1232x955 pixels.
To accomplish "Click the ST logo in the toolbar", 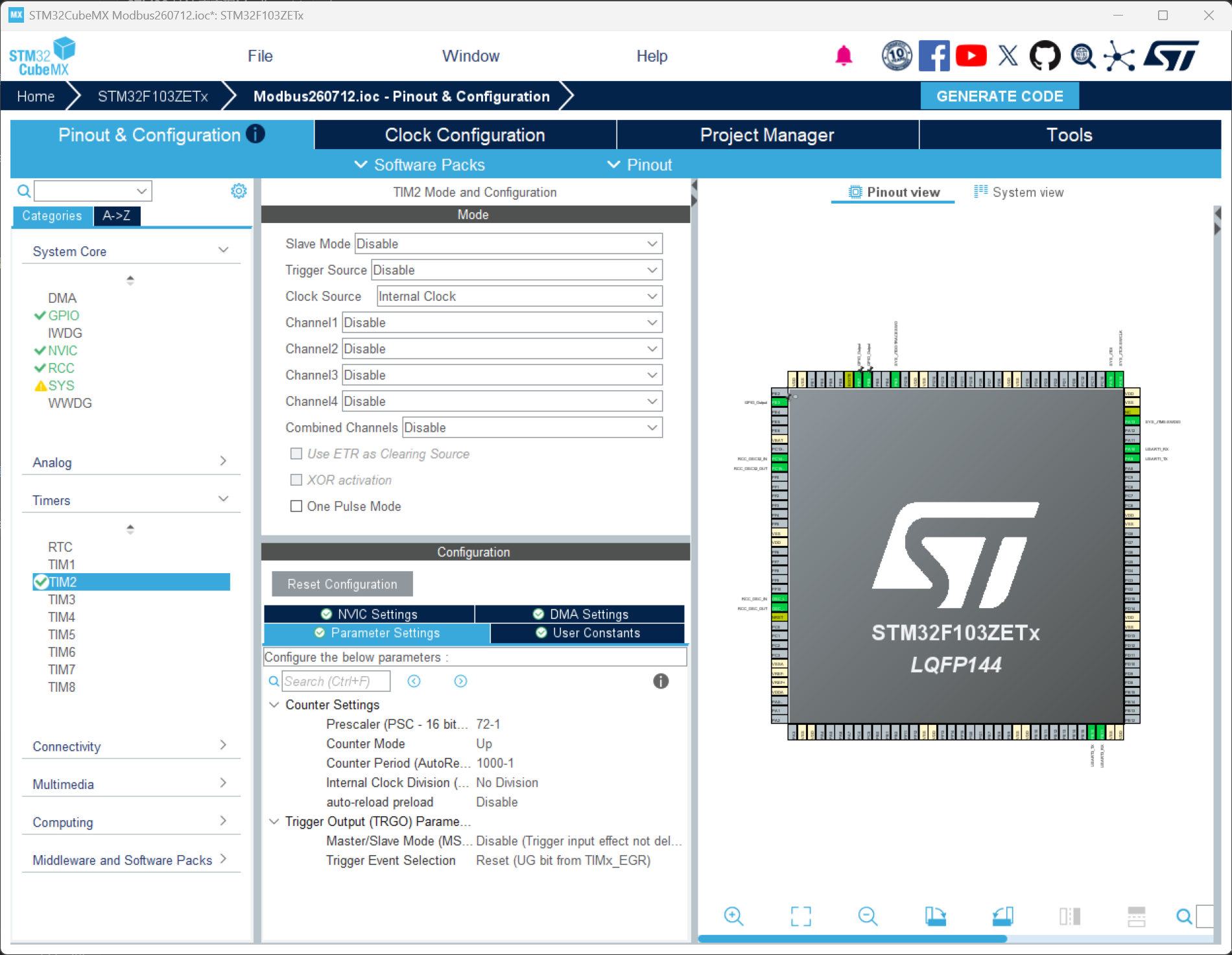I will (1171, 56).
